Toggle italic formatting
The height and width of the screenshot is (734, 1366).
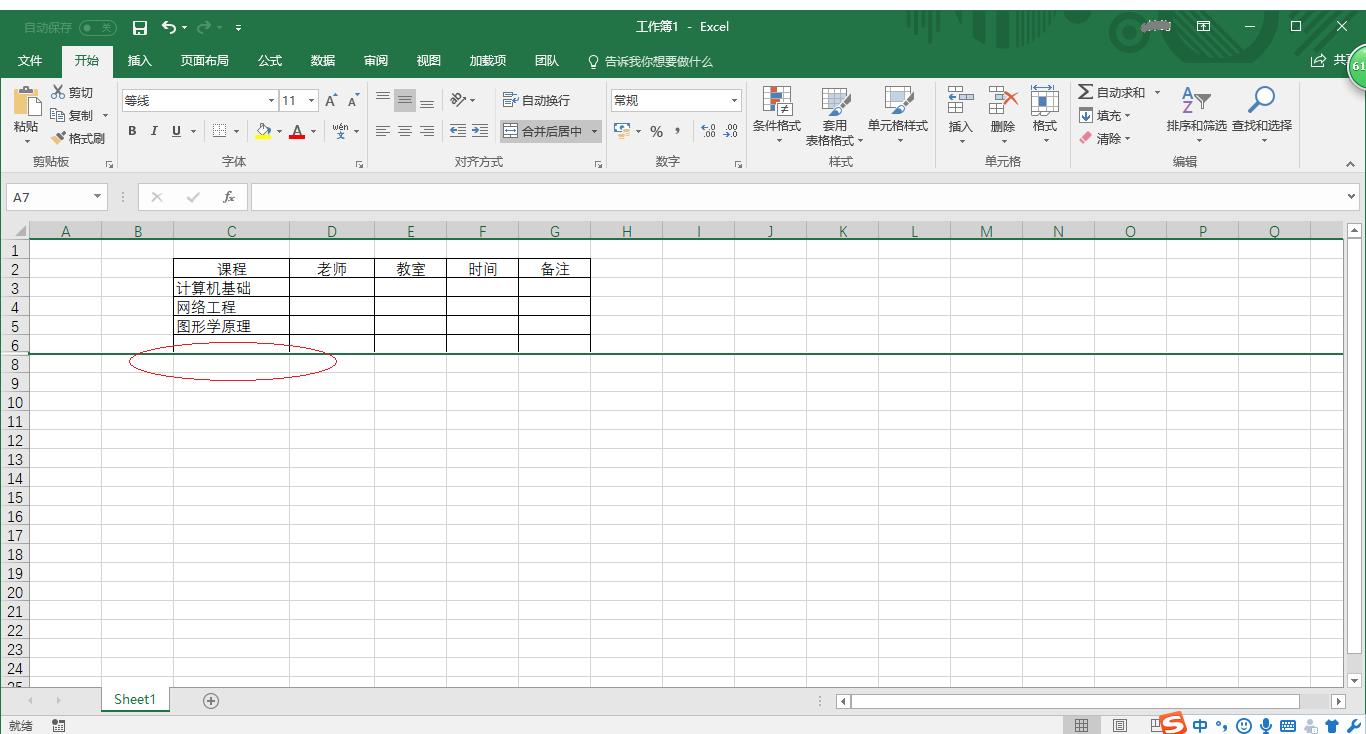click(x=153, y=130)
